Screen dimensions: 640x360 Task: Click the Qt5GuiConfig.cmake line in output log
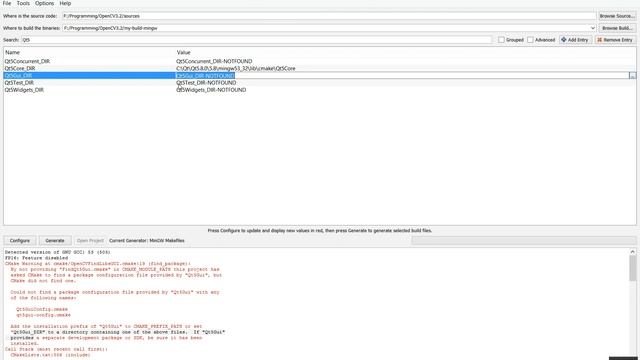pyautogui.click(x=42, y=309)
